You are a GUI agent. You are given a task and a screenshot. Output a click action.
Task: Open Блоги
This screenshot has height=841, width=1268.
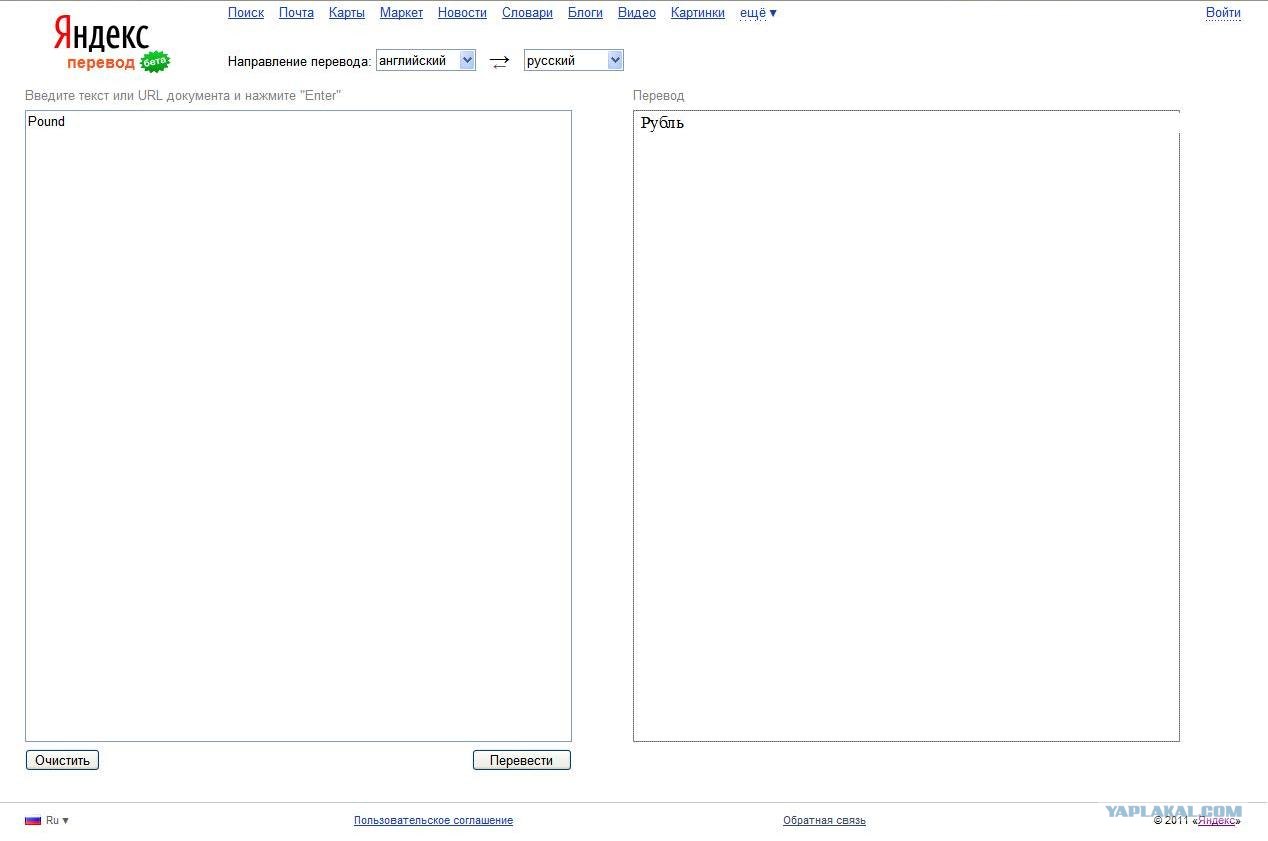click(585, 13)
